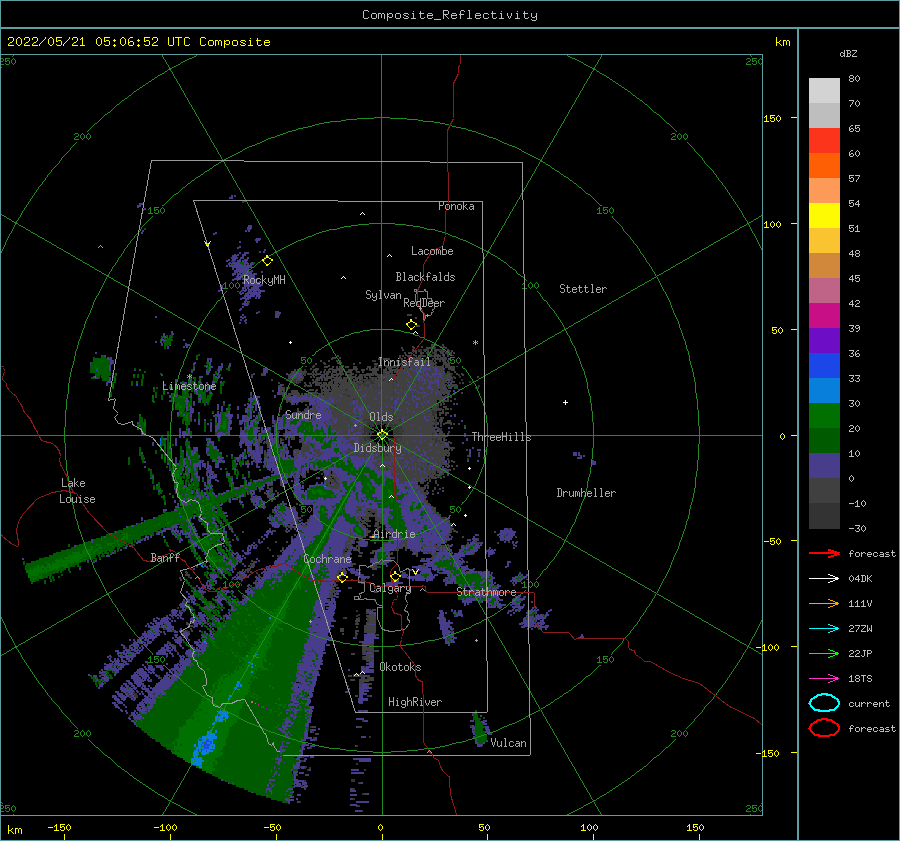Click the Banff town label

click(x=165, y=557)
